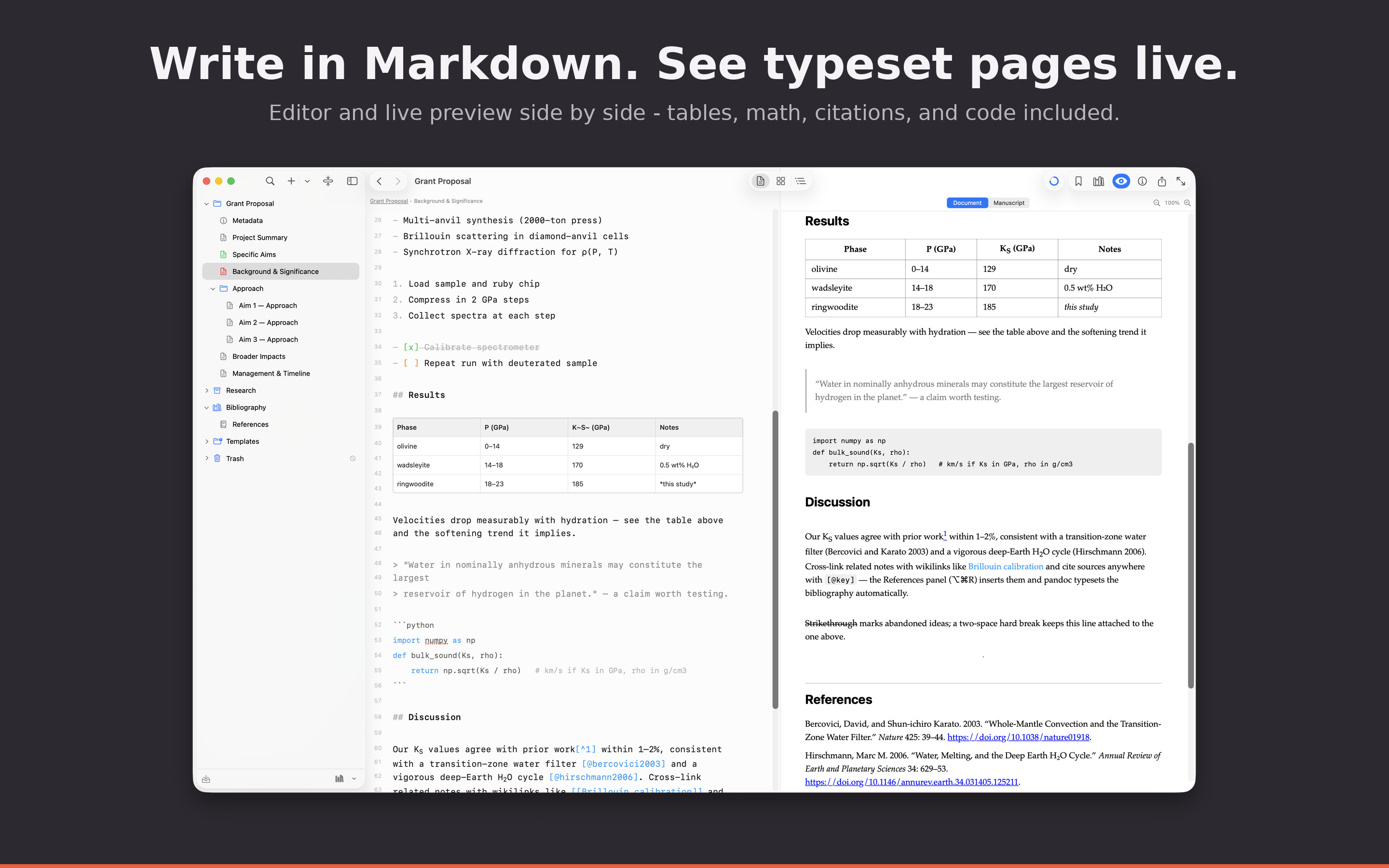The height and width of the screenshot is (868, 1389).
Task: Collapse the Approach folder
Action: [213, 289]
